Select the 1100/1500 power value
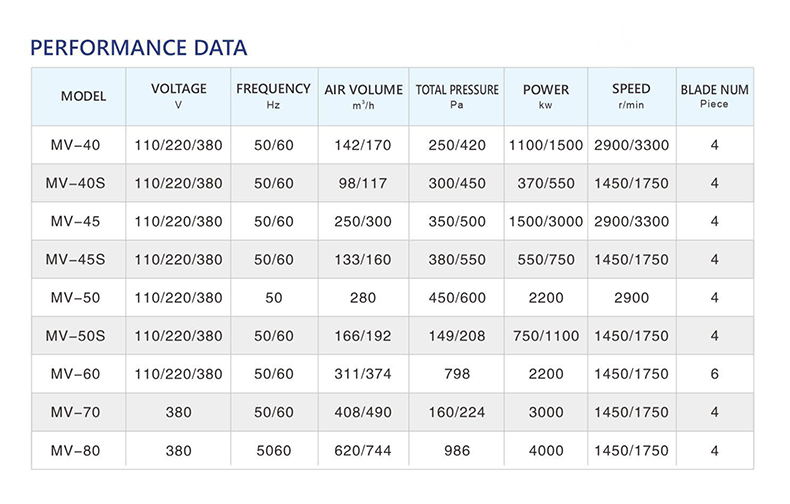The image size is (790, 504). 545,145
